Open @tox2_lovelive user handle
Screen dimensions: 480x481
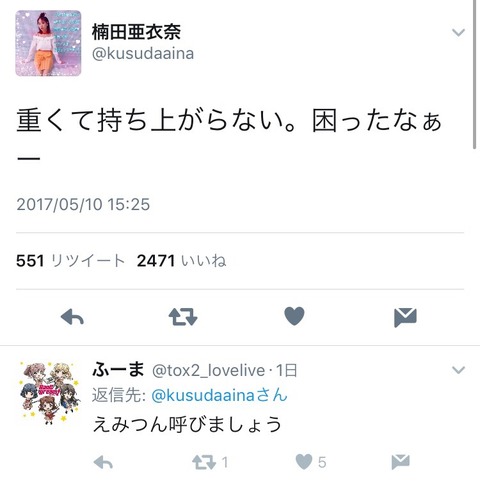(x=208, y=371)
